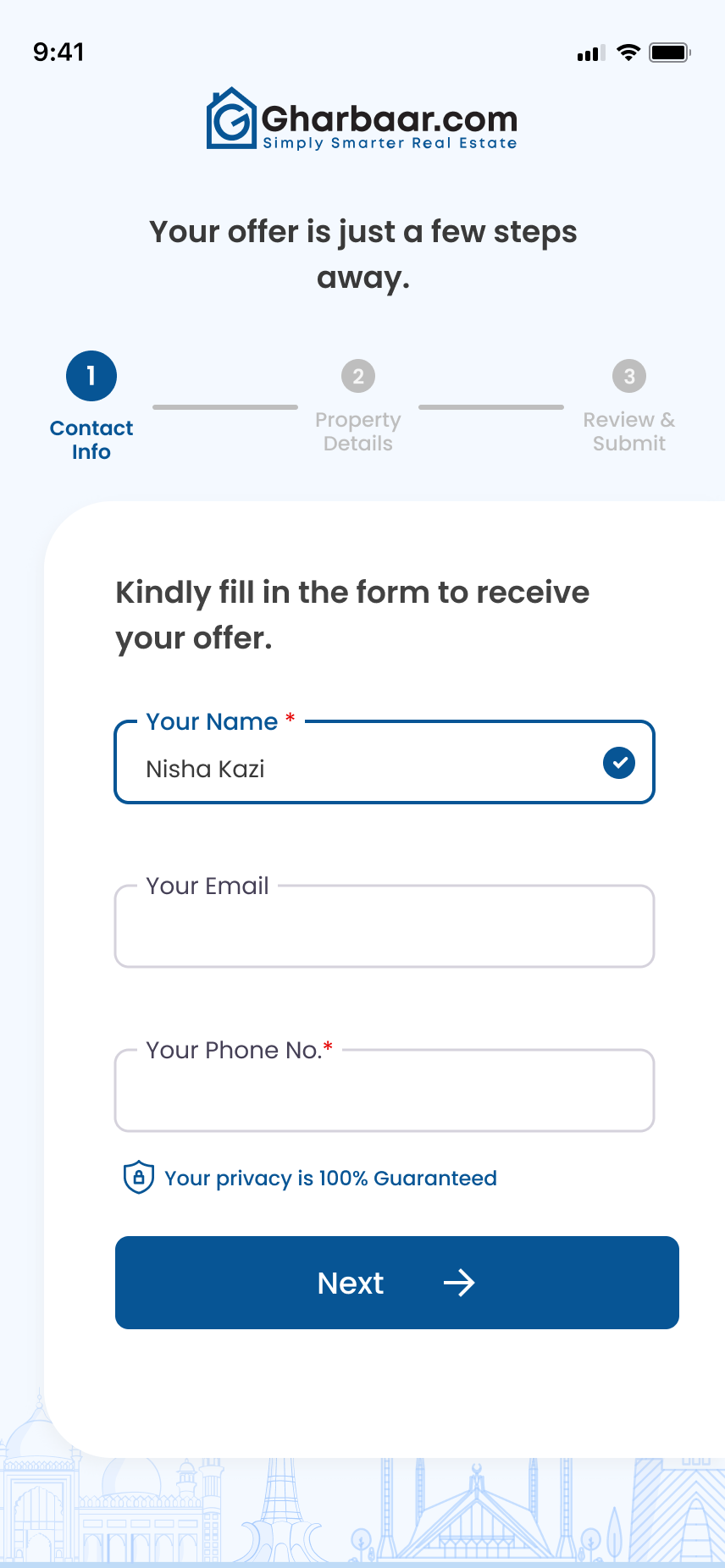Viewport: 725px width, 1568px height.
Task: Focus the Your Name input field
Action: (385, 762)
